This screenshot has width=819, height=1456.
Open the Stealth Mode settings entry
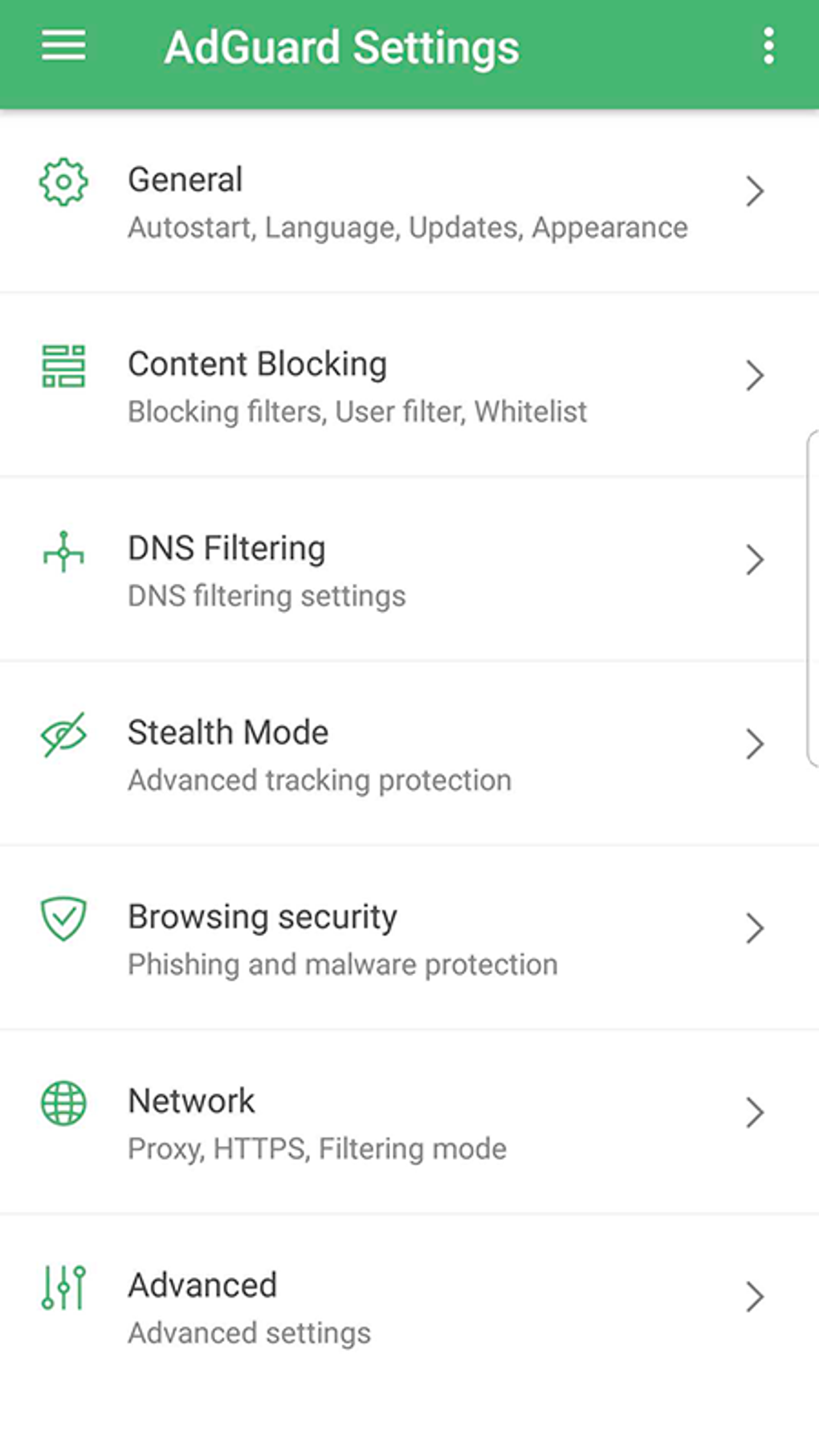pyautogui.click(x=228, y=732)
